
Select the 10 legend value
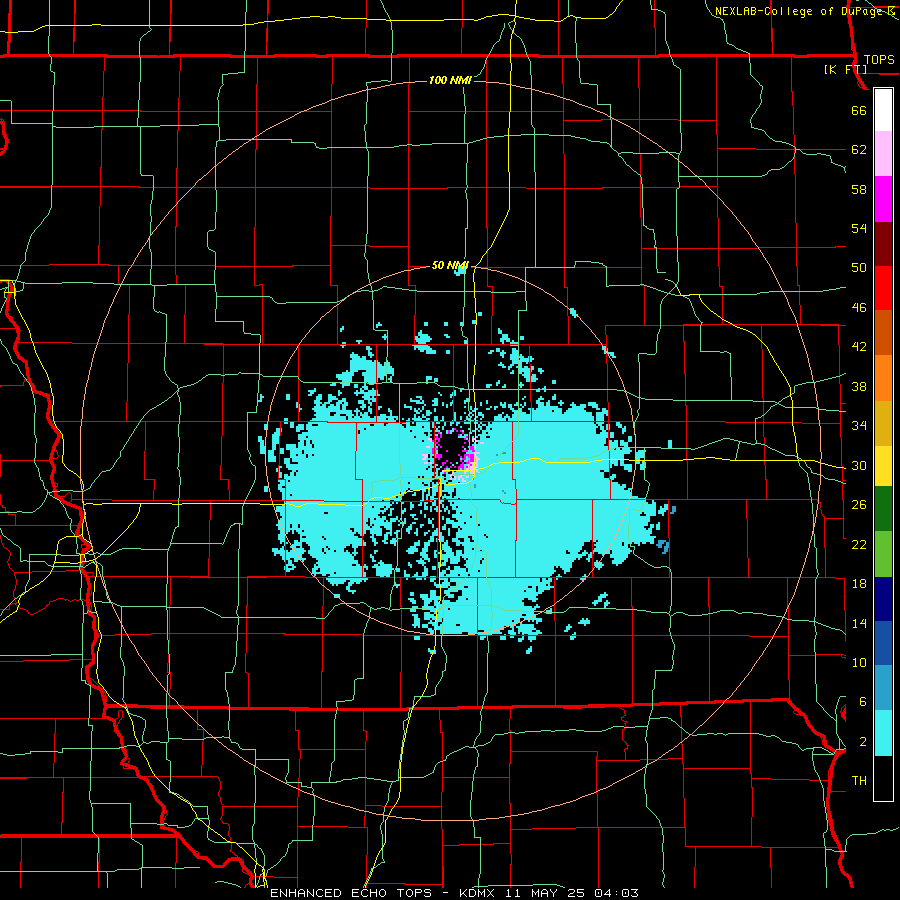[x=859, y=662]
